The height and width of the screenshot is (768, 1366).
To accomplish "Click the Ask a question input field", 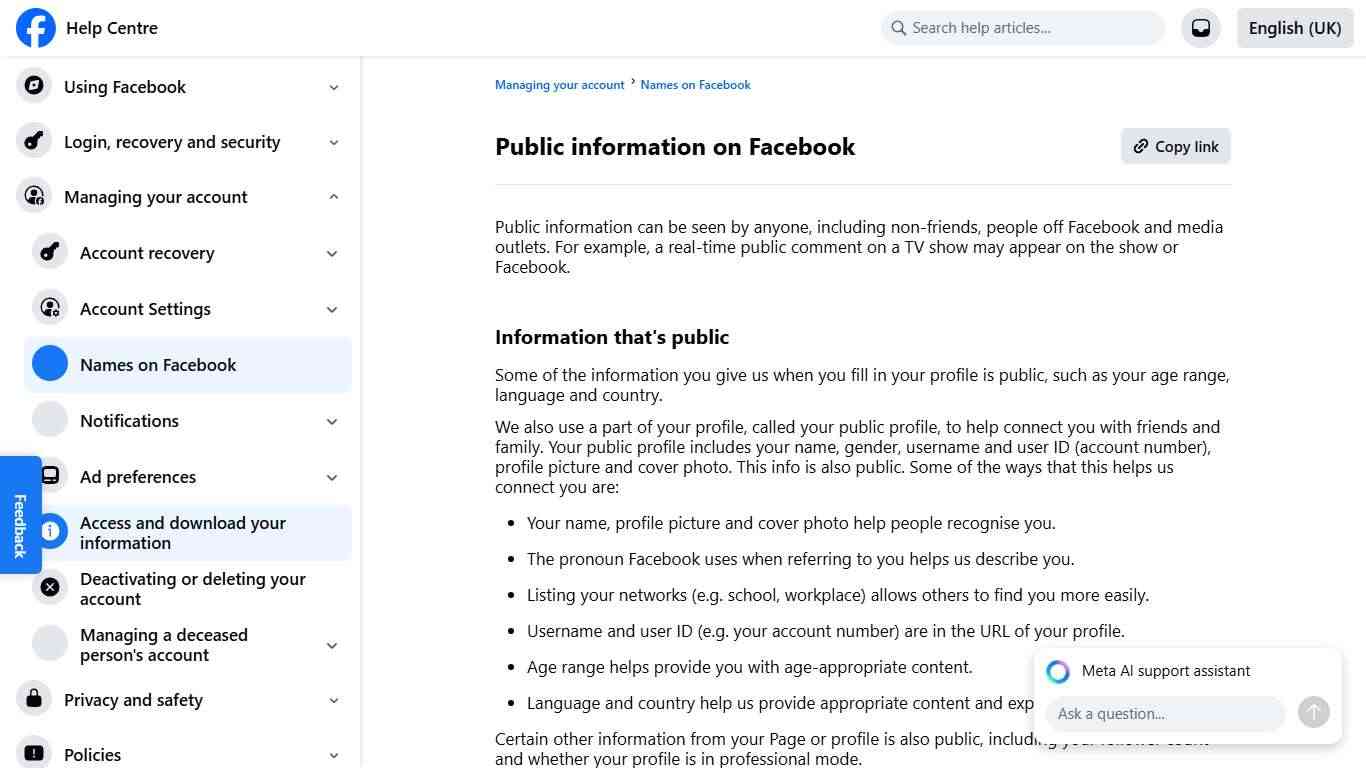I will point(1164,713).
